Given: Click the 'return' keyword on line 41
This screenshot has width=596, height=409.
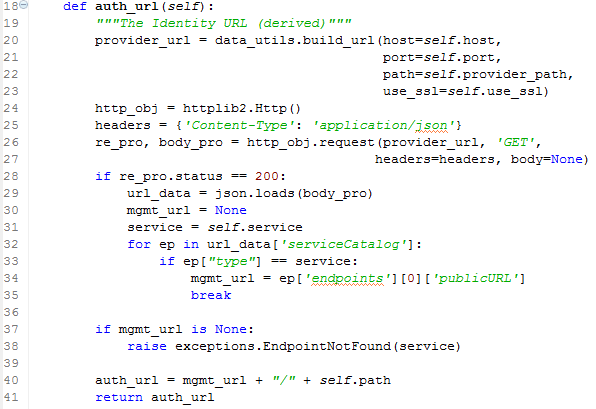Looking at the screenshot, I should point(119,397).
